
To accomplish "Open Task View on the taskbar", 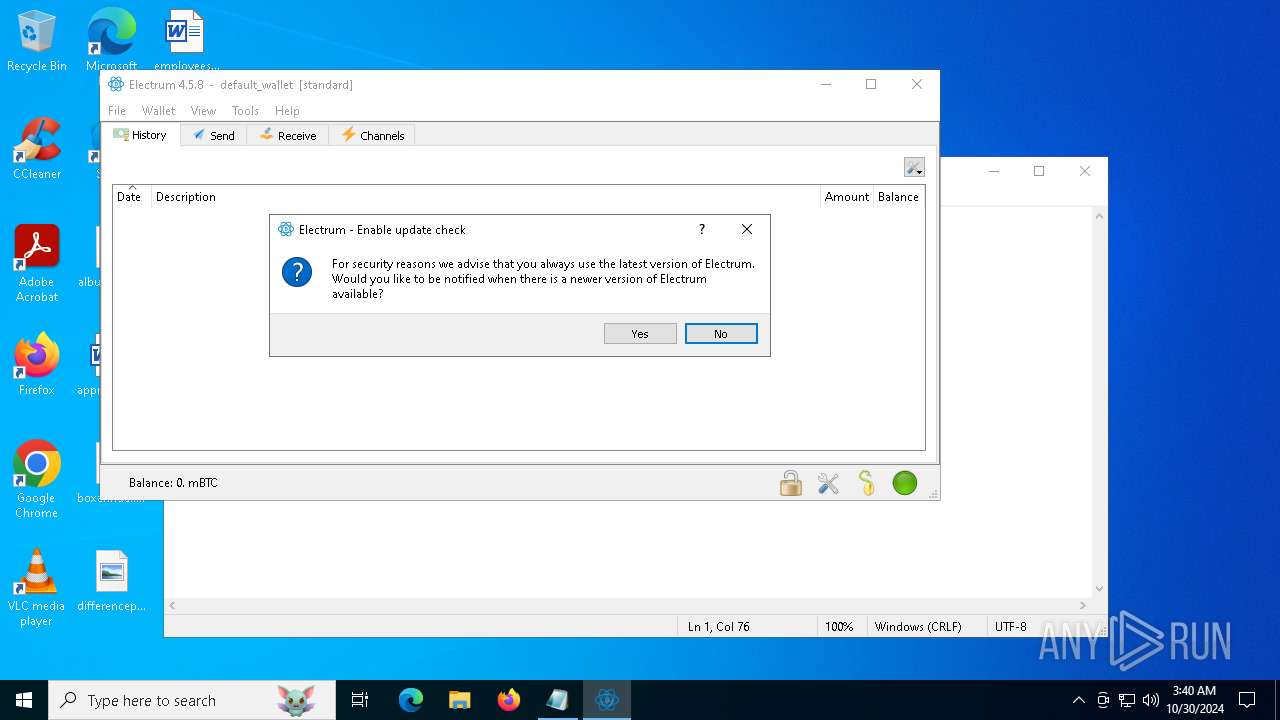I will 360,700.
